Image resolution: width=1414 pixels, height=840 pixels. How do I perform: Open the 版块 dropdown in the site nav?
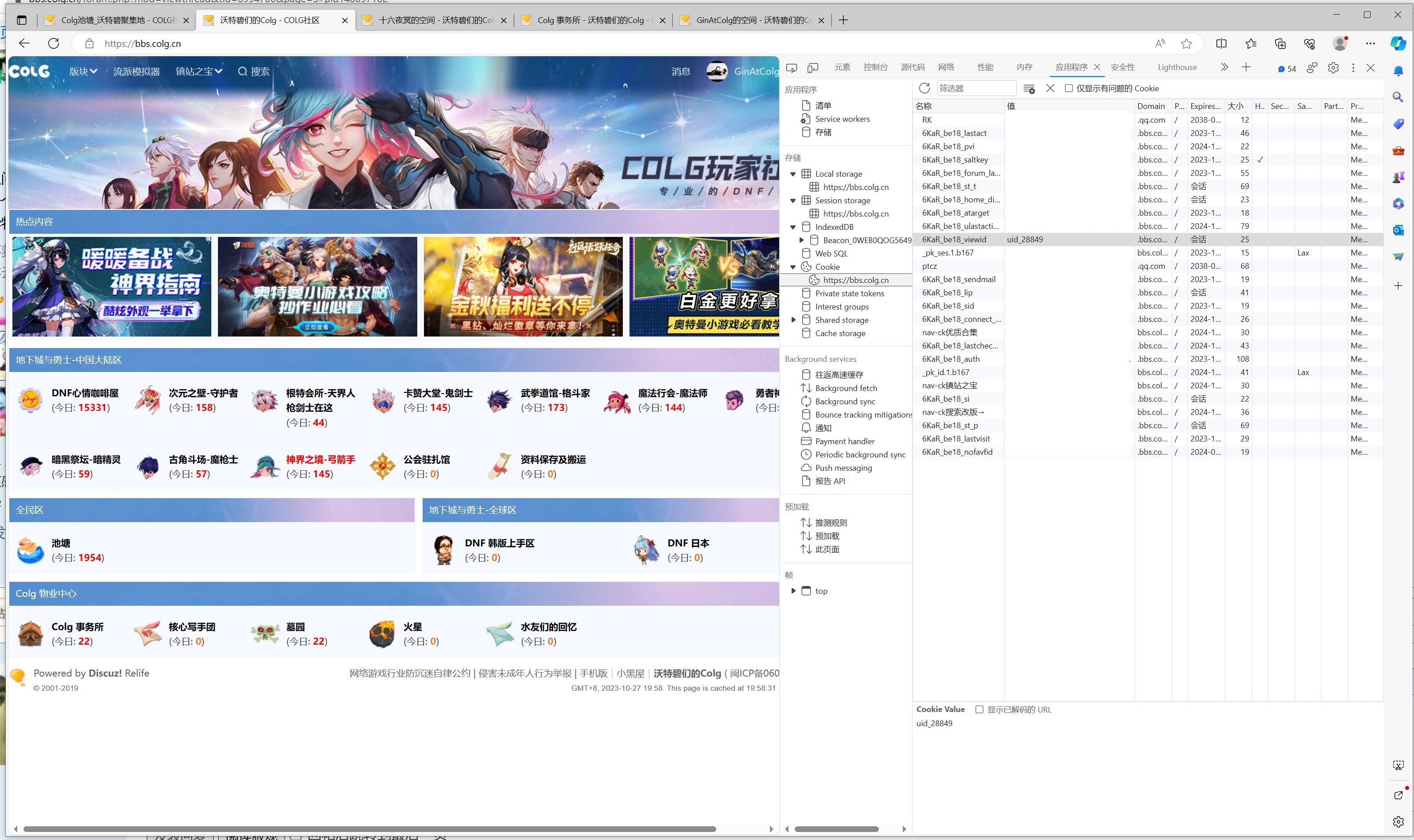pyautogui.click(x=83, y=71)
